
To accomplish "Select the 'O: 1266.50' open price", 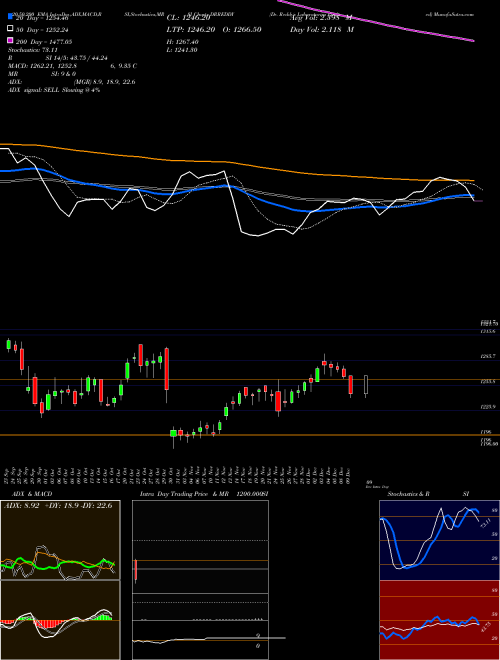I will 240,30.
